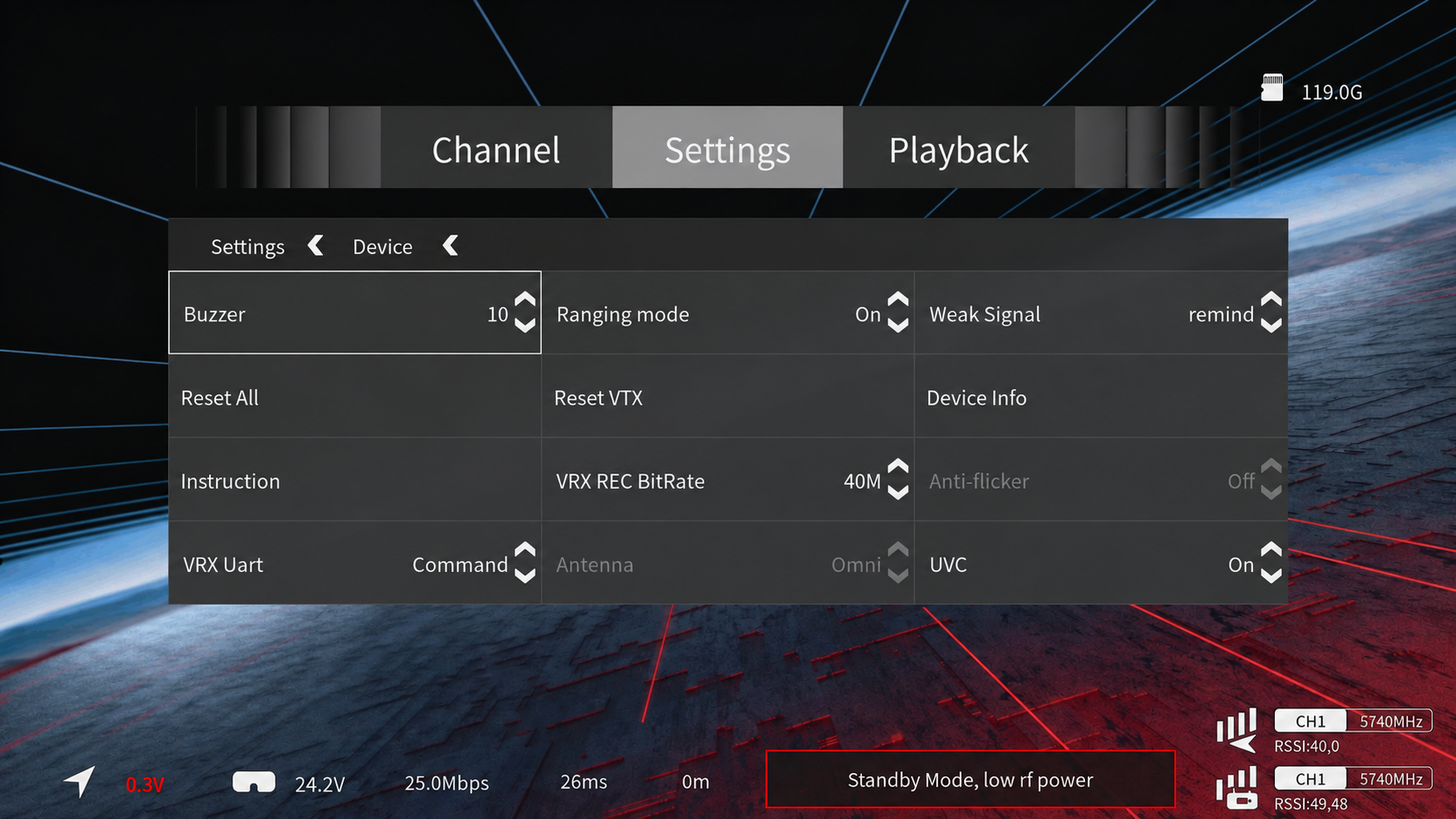Click the Settings breadcrumb label
Image resolution: width=1456 pixels, height=819 pixels.
click(x=247, y=247)
